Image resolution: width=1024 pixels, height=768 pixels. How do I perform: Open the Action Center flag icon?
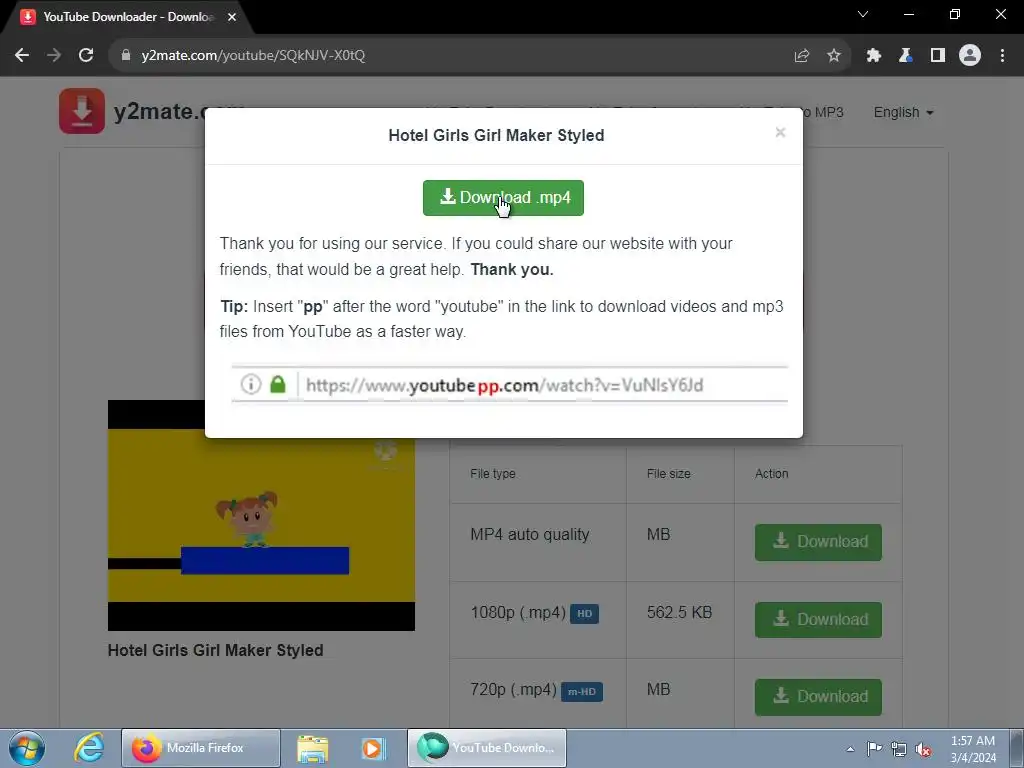coord(874,749)
